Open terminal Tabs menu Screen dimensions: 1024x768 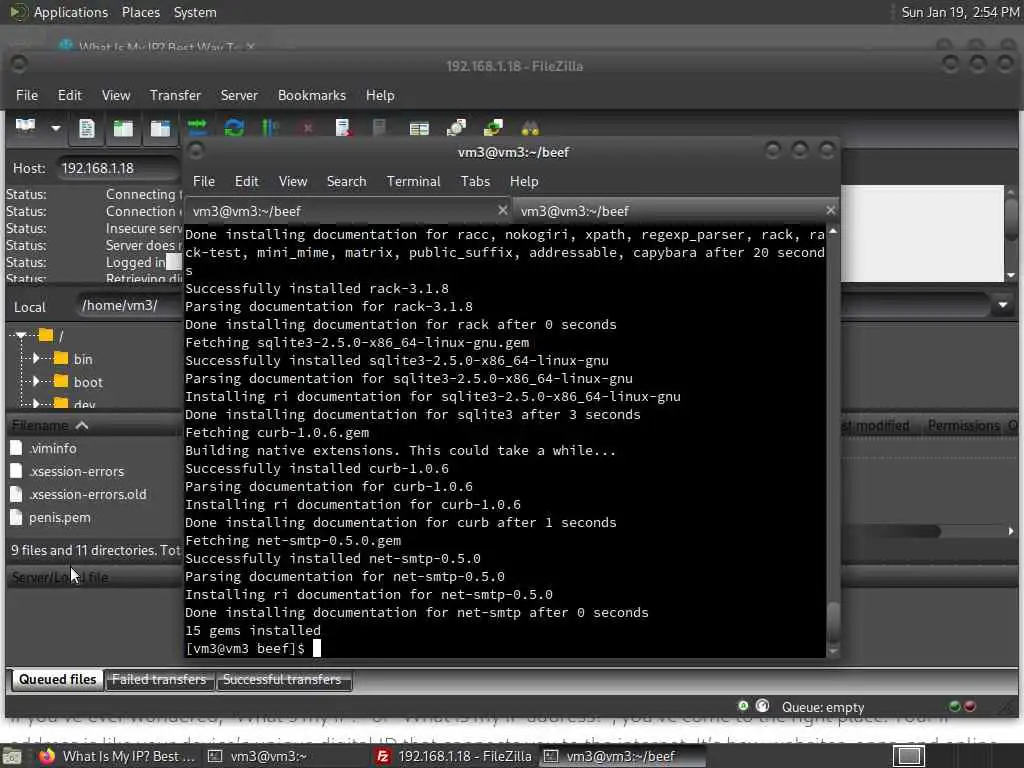coord(475,182)
